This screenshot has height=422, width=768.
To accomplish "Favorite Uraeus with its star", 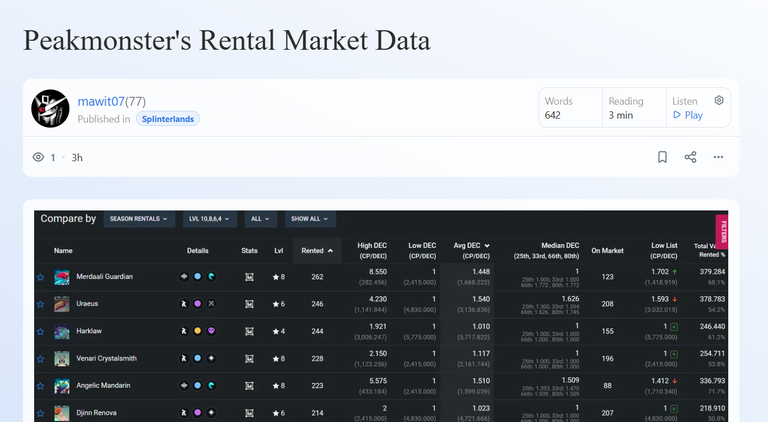I will 41,304.
